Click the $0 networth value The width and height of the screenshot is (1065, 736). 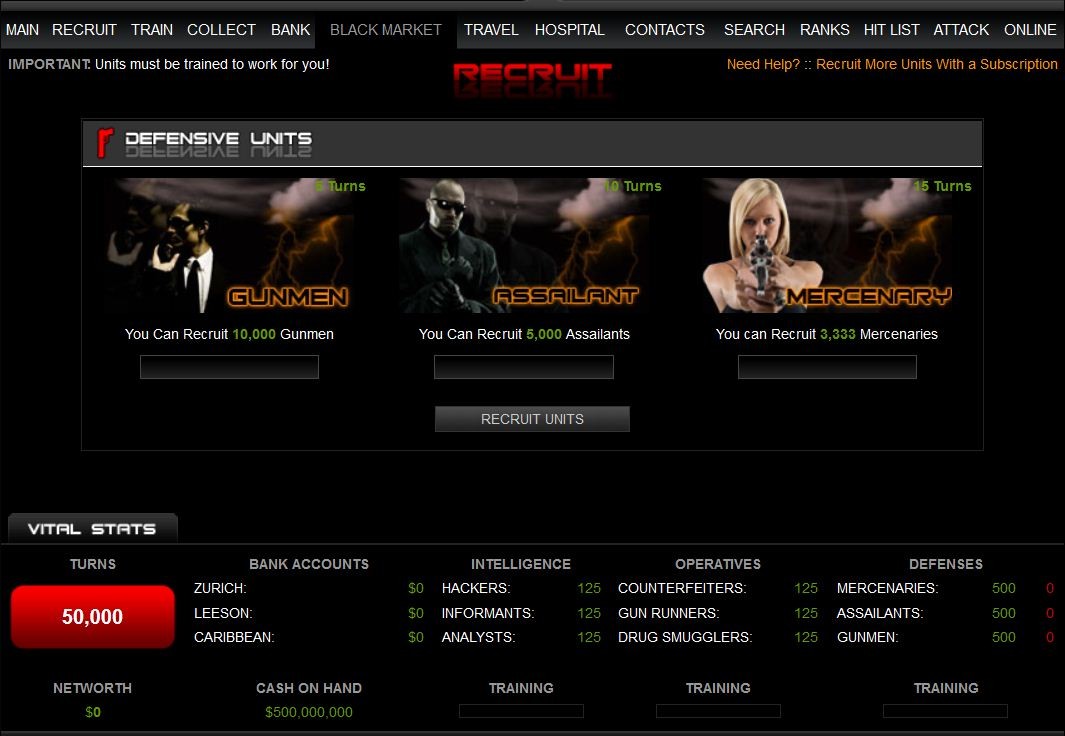(x=93, y=712)
